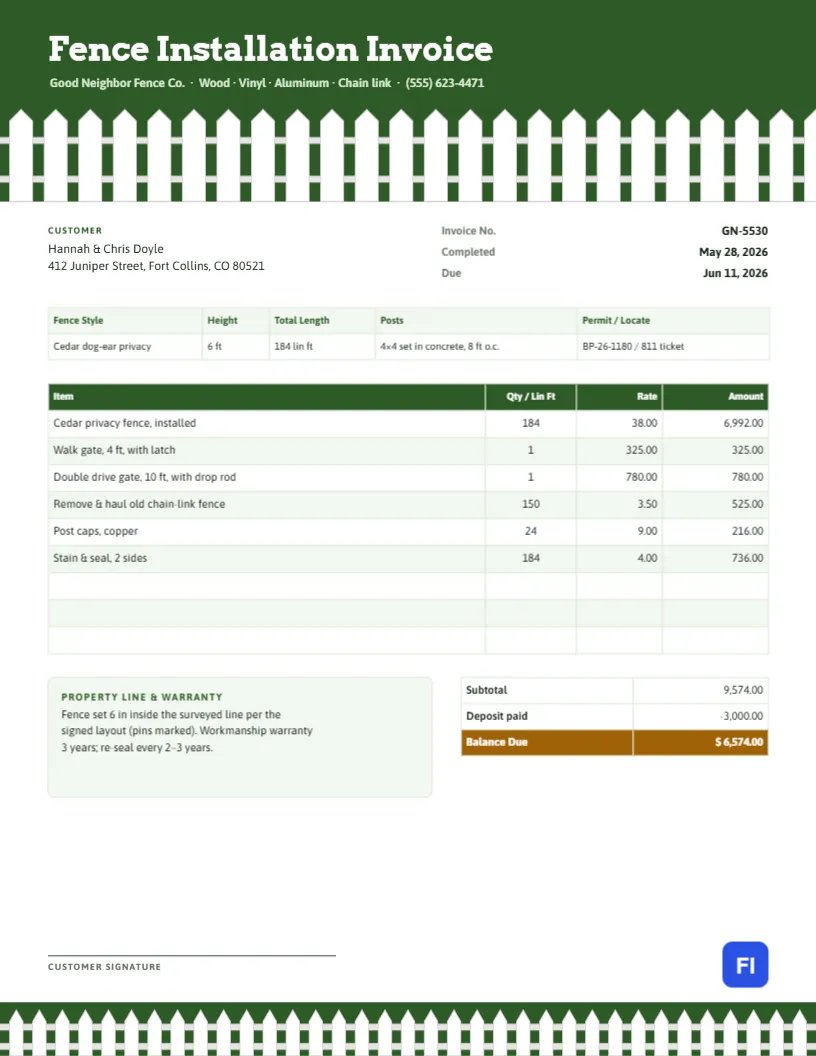
Task: Select the Stain & seal, 2 sides item
Action: 100,558
